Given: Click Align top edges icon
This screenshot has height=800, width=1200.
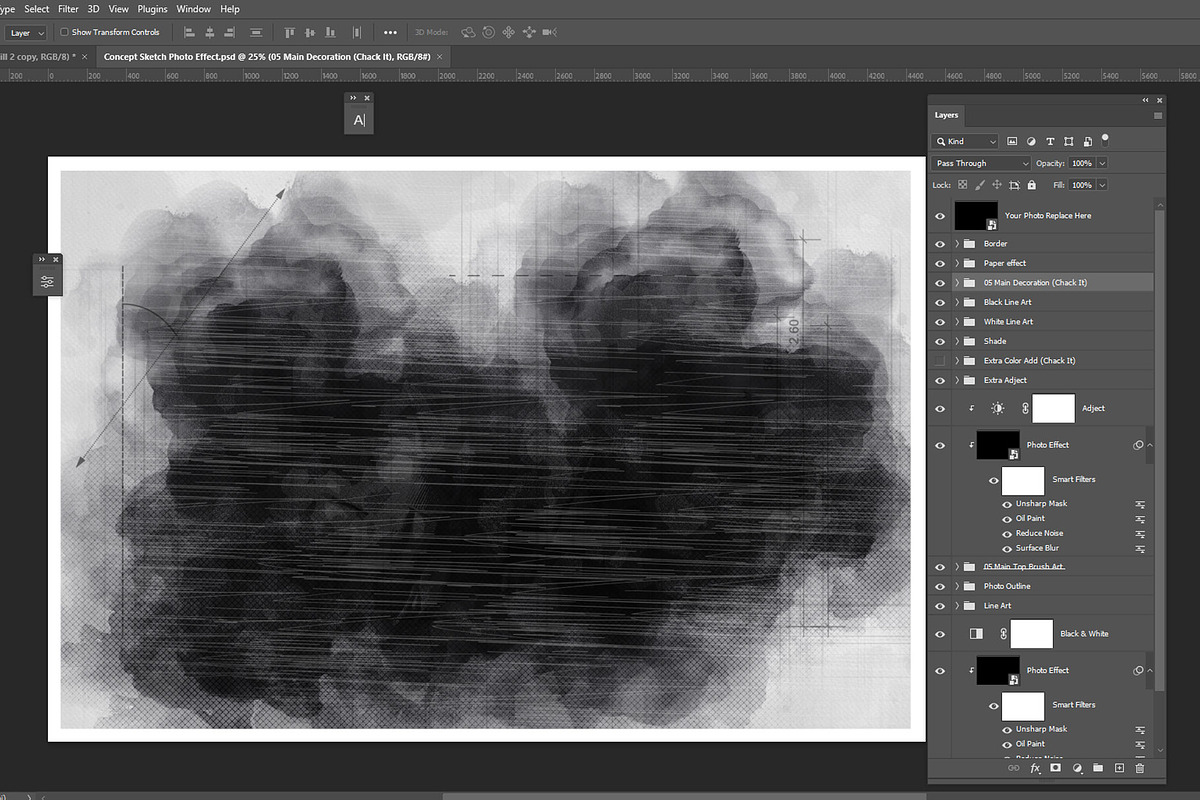Looking at the screenshot, I should click(x=292, y=32).
